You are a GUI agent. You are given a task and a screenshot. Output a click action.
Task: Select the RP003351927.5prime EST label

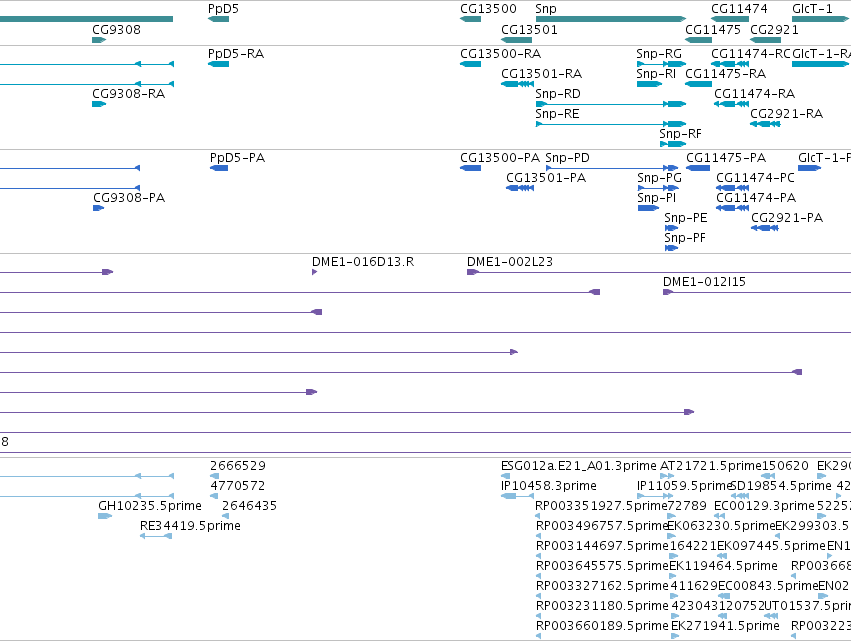click(x=601, y=506)
